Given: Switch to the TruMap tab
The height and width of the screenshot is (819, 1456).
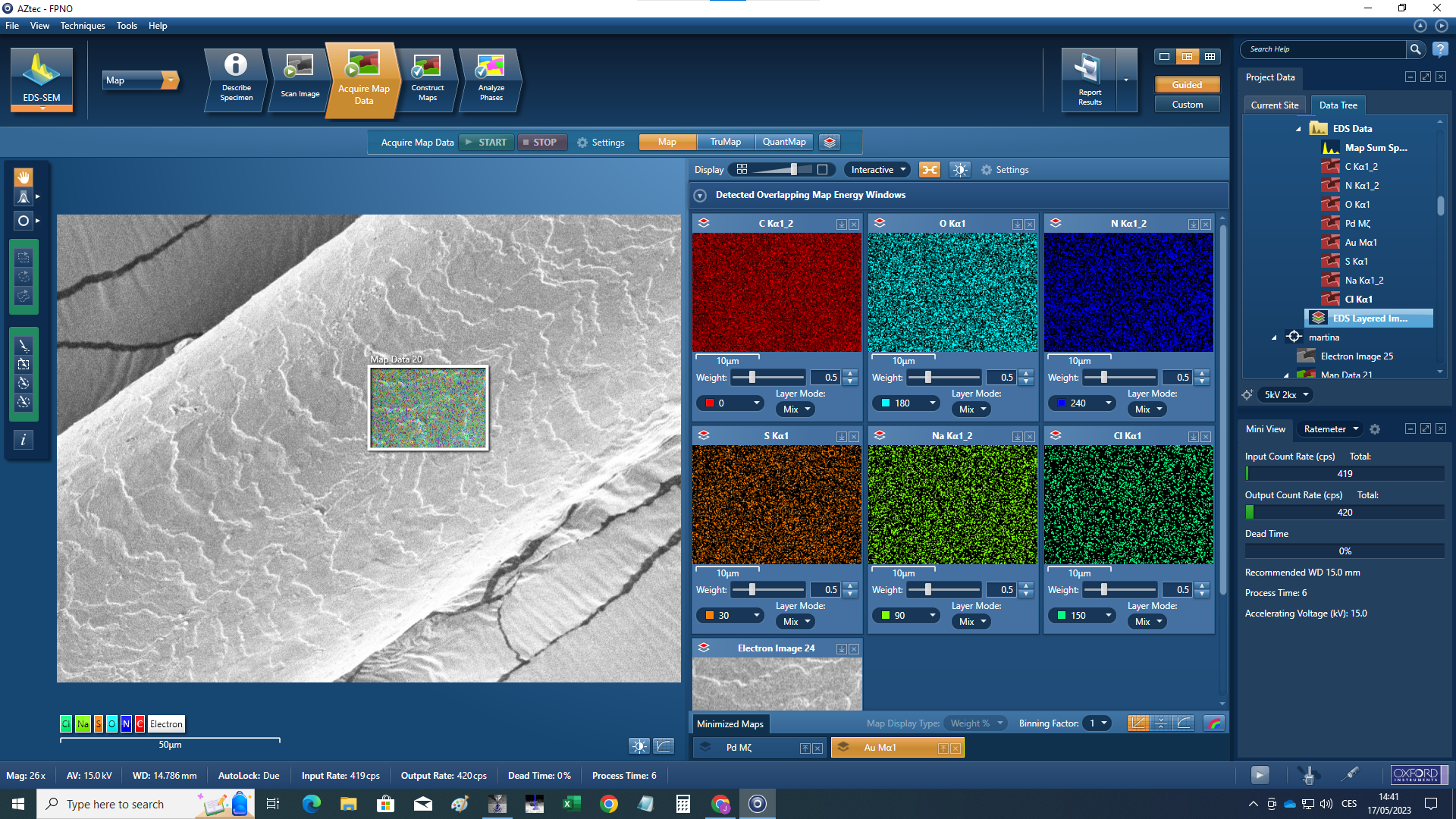Looking at the screenshot, I should point(725,142).
